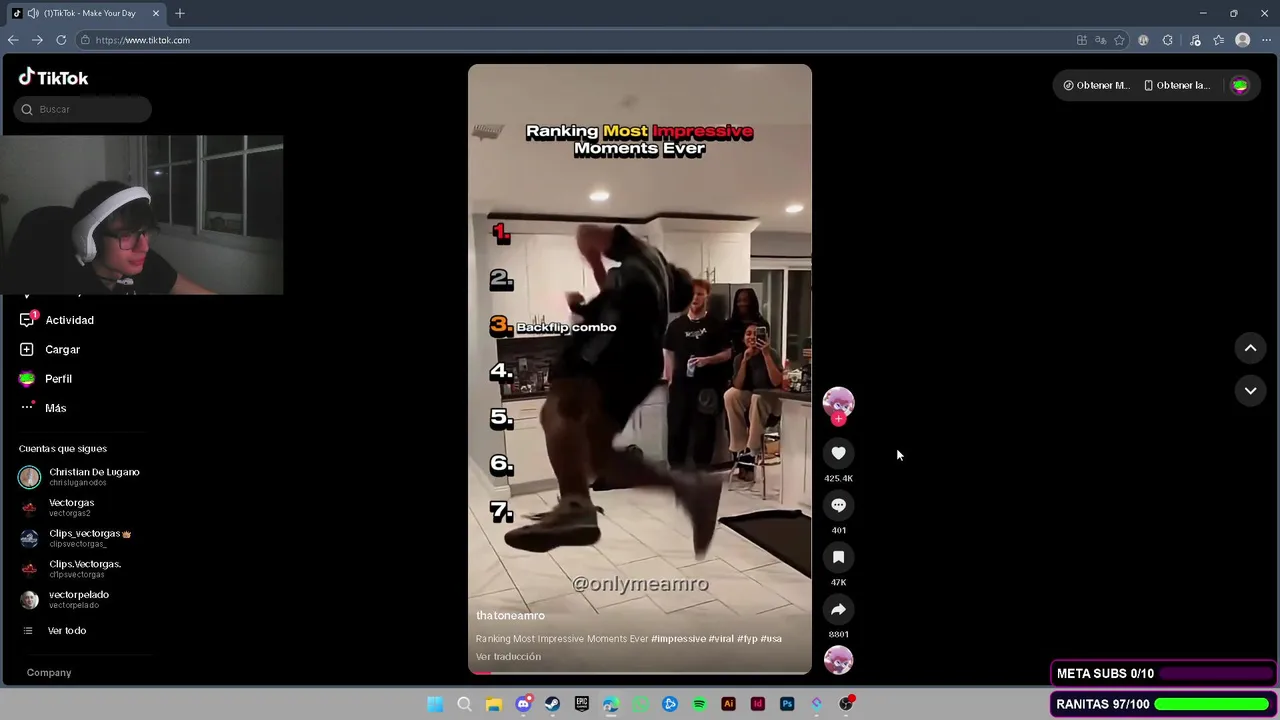This screenshot has width=1280, height=720.
Task: Click the address bar URL
Action: tap(142, 40)
